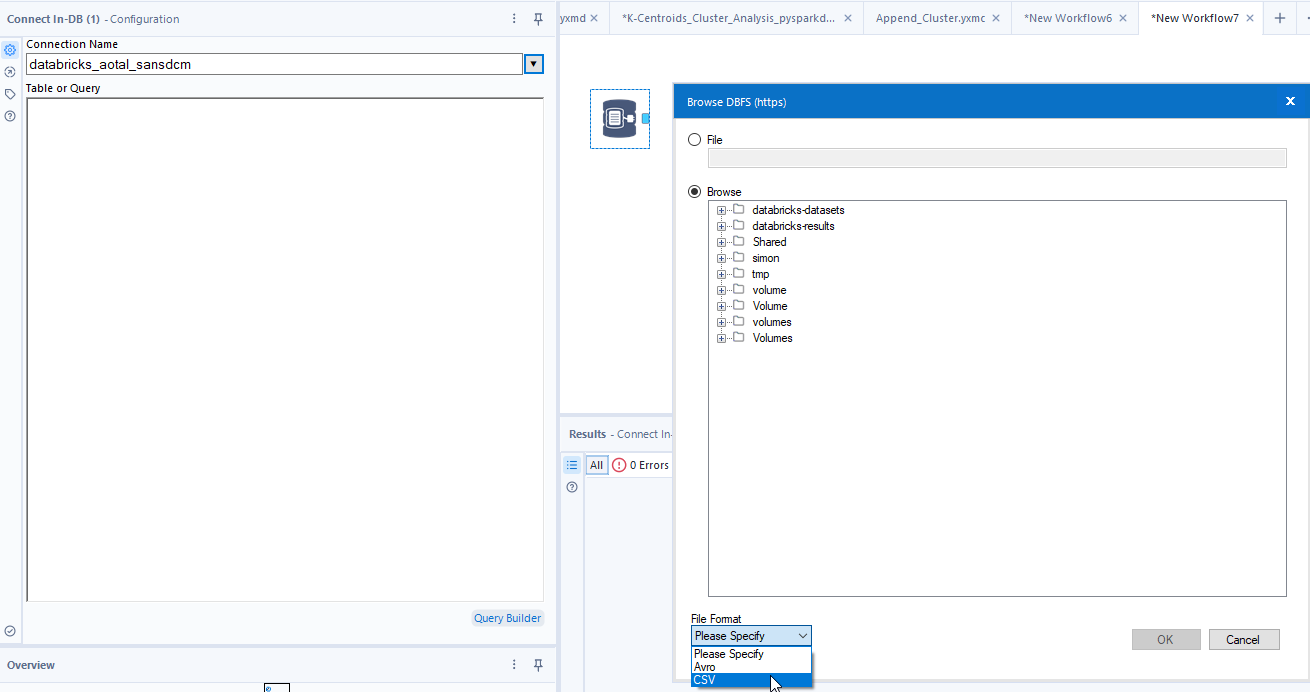This screenshot has height=692, width=1310.
Task: Expand the Shared folder in the tree
Action: pyautogui.click(x=722, y=242)
